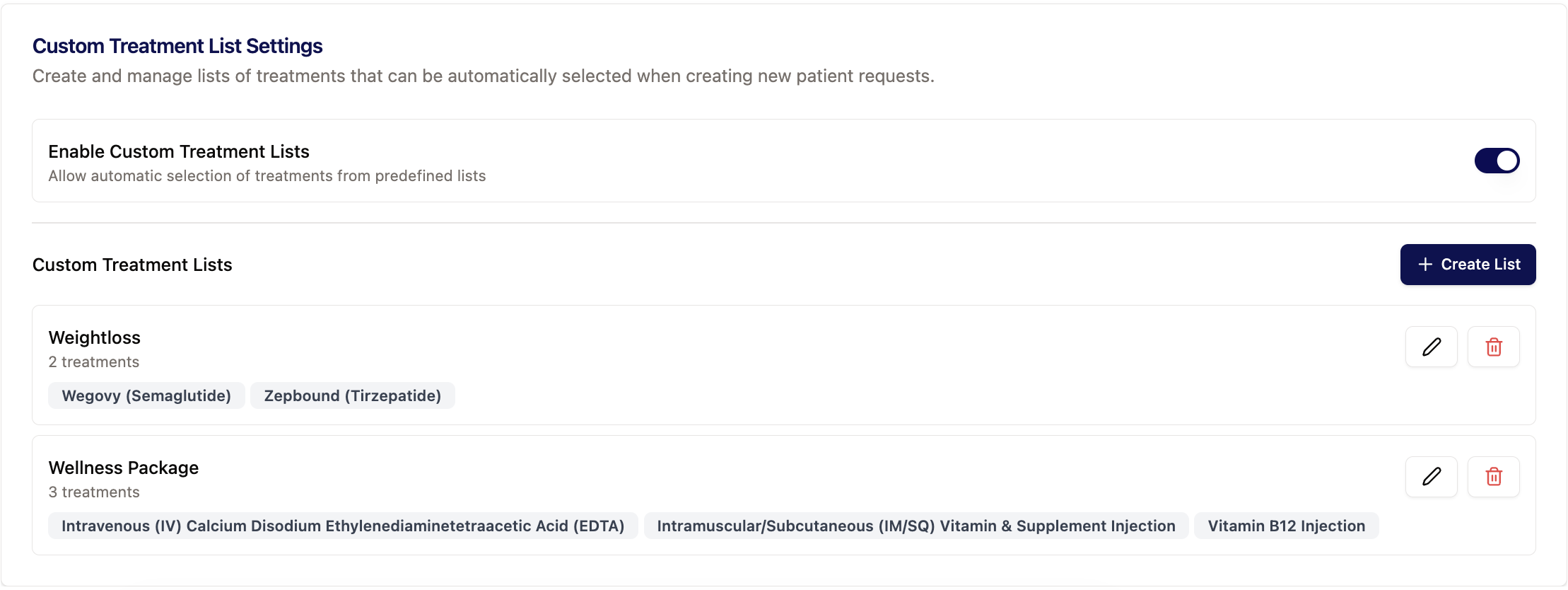Delete the Weightloss list via trash icon
Screen dimensions: 1568x590
point(1493,347)
